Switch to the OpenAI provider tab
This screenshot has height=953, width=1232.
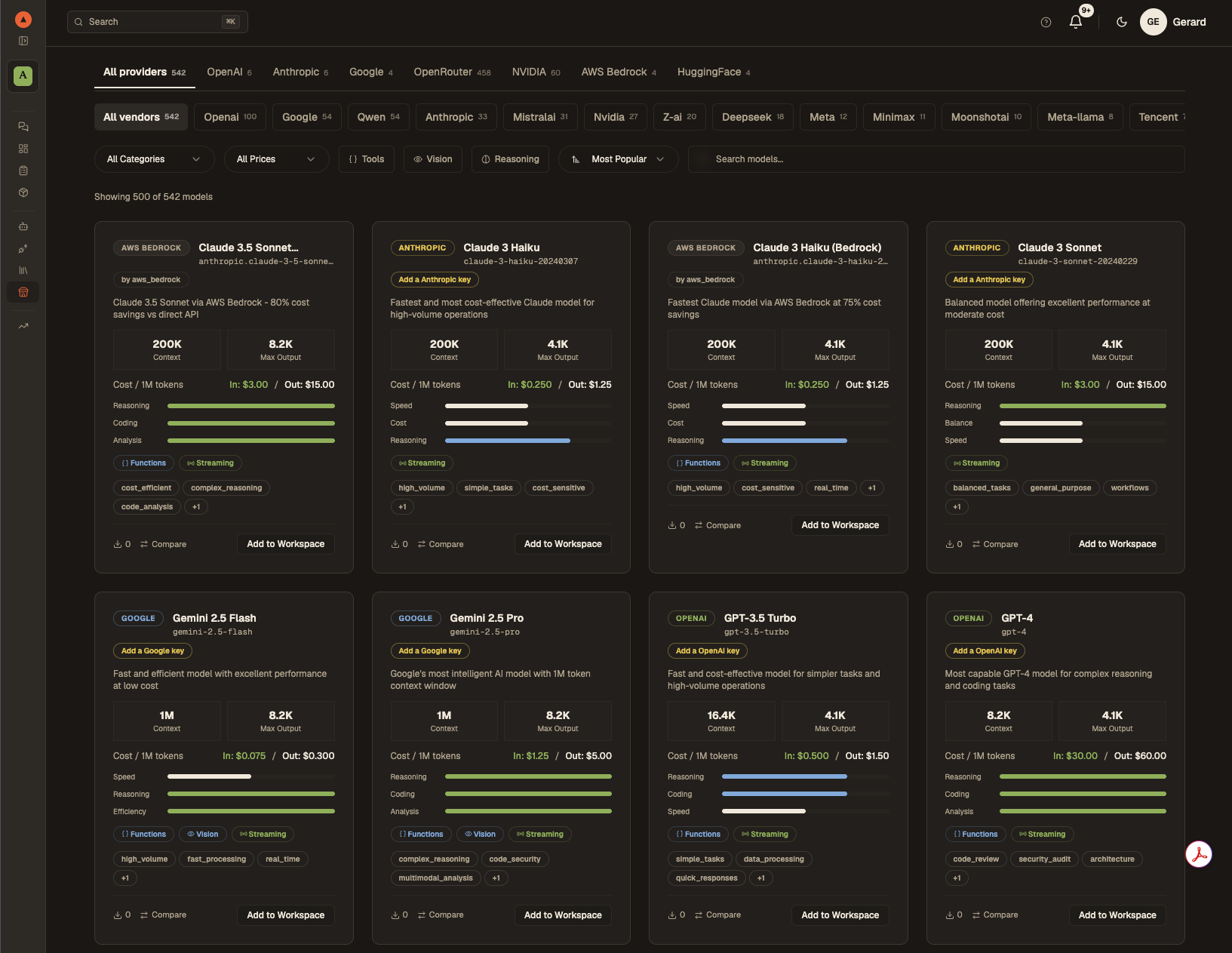pos(229,72)
